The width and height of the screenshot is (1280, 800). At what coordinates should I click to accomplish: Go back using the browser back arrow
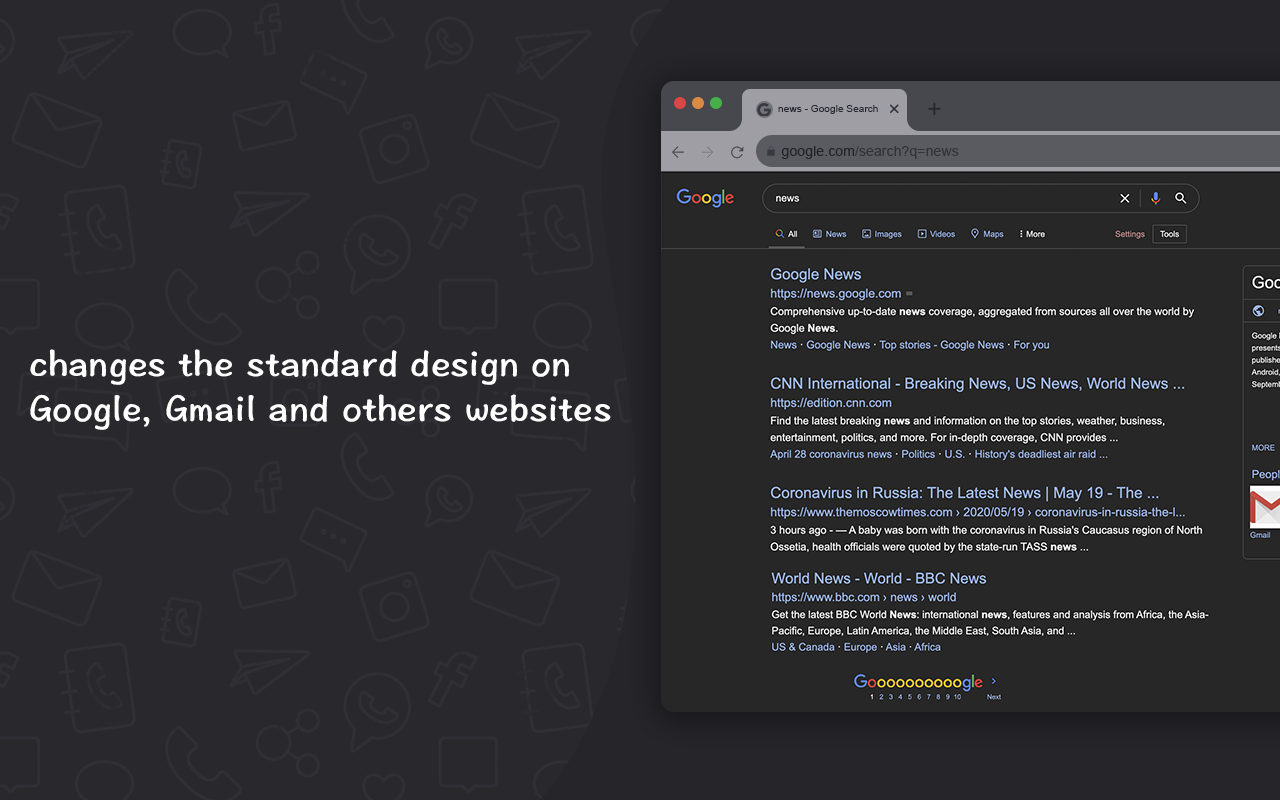[678, 152]
